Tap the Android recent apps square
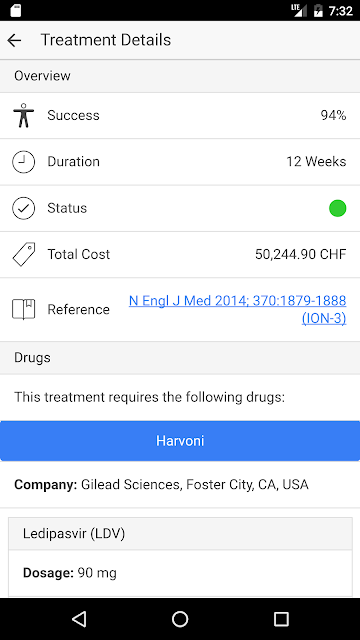The width and height of the screenshot is (360, 640). (281, 619)
